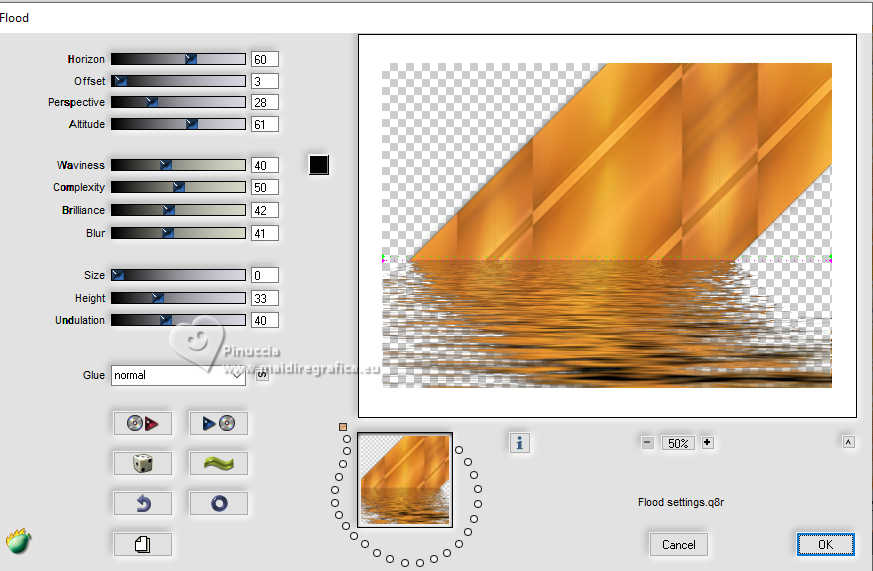
Task: Click the large flood preview image
Action: tap(607, 225)
